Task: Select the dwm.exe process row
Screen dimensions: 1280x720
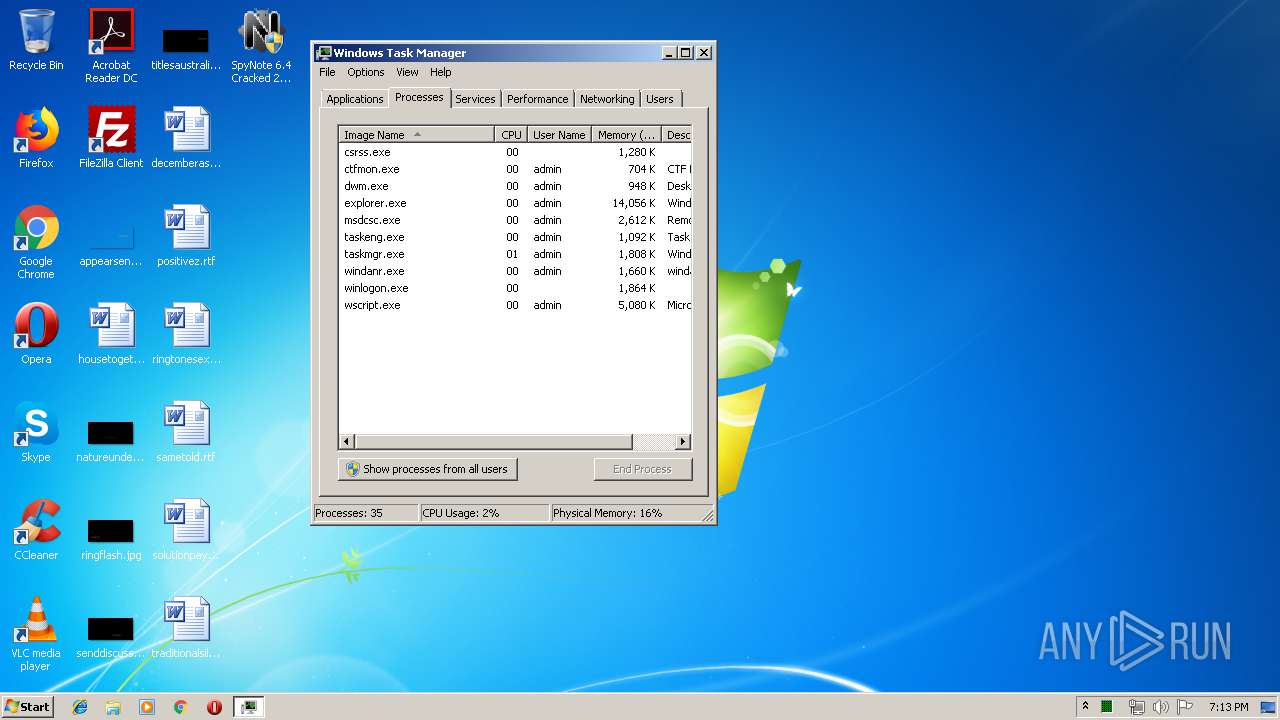Action: click(x=515, y=186)
